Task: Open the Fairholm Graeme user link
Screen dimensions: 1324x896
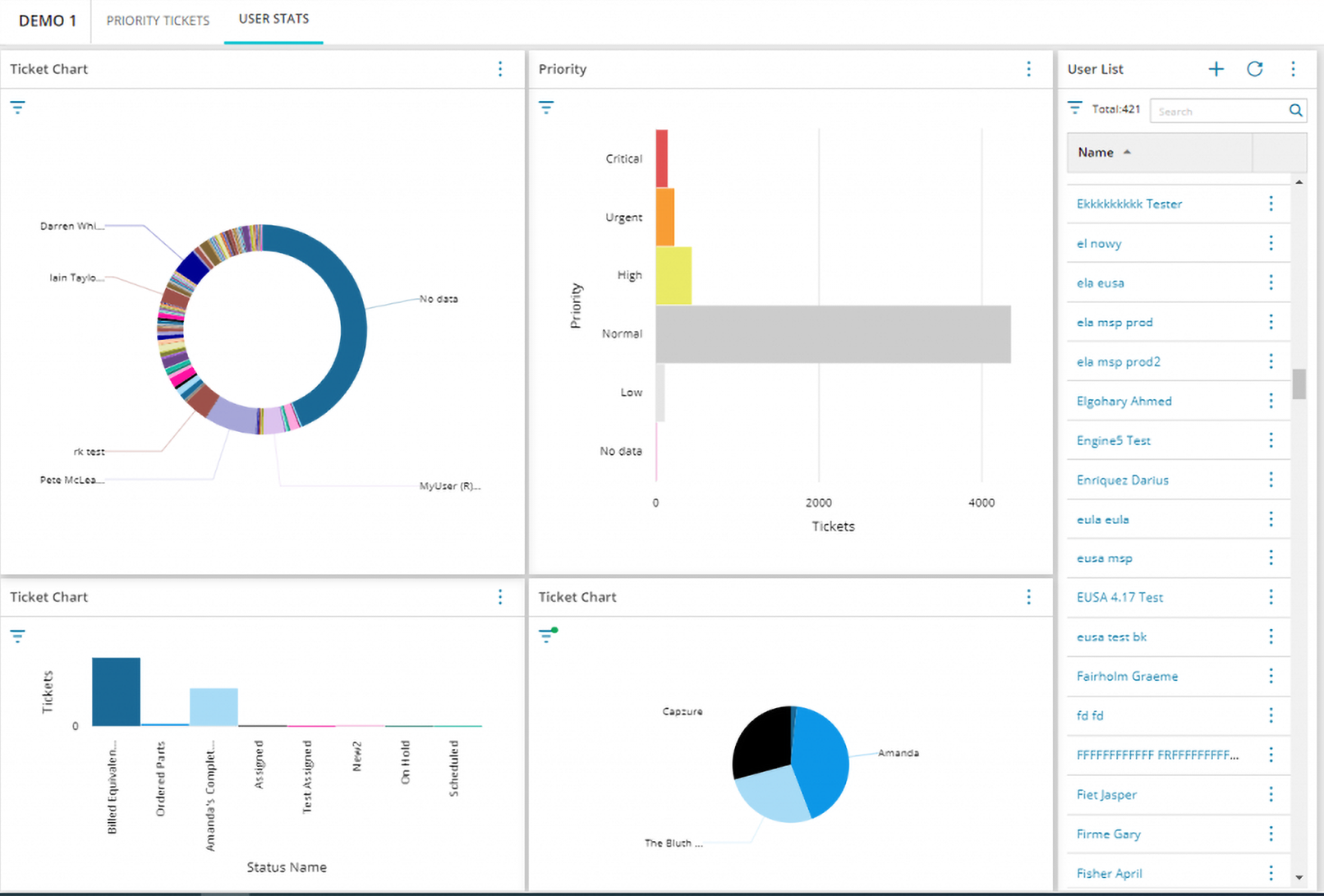Action: point(1127,676)
